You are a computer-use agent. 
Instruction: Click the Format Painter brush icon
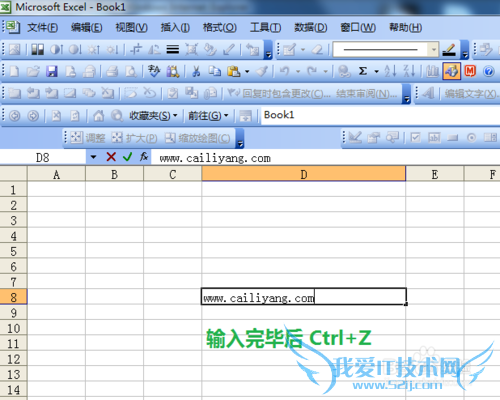pyautogui.click(x=262, y=71)
